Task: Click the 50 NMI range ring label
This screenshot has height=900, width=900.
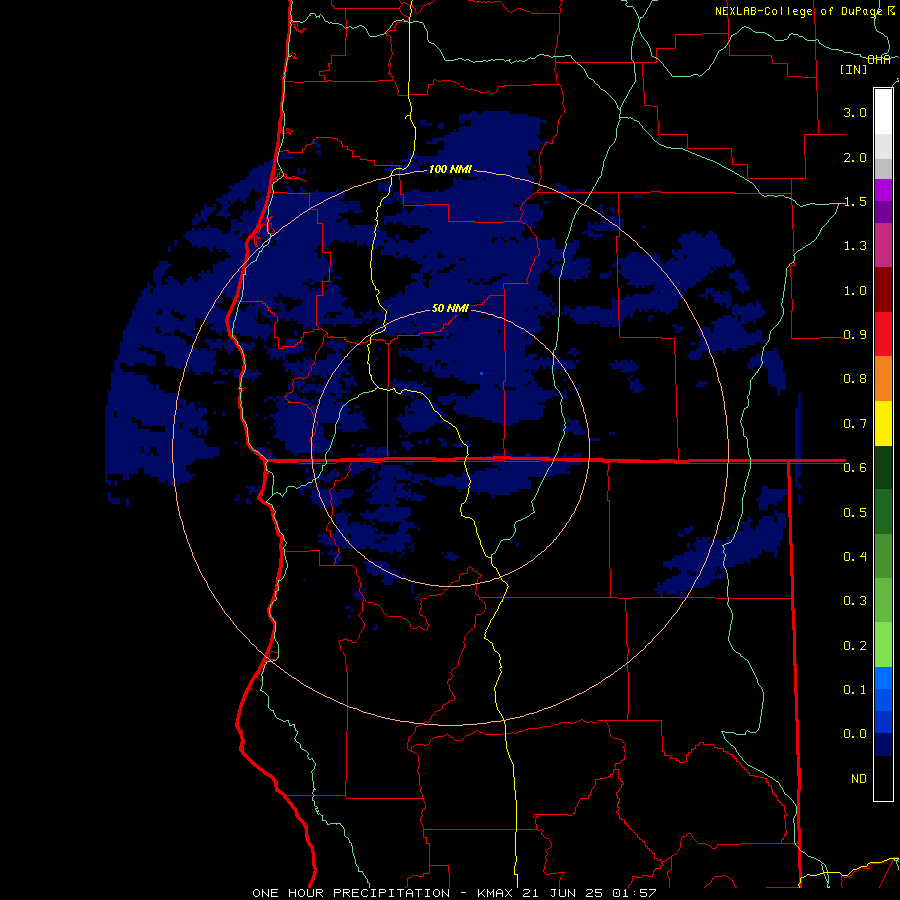Action: [x=450, y=308]
